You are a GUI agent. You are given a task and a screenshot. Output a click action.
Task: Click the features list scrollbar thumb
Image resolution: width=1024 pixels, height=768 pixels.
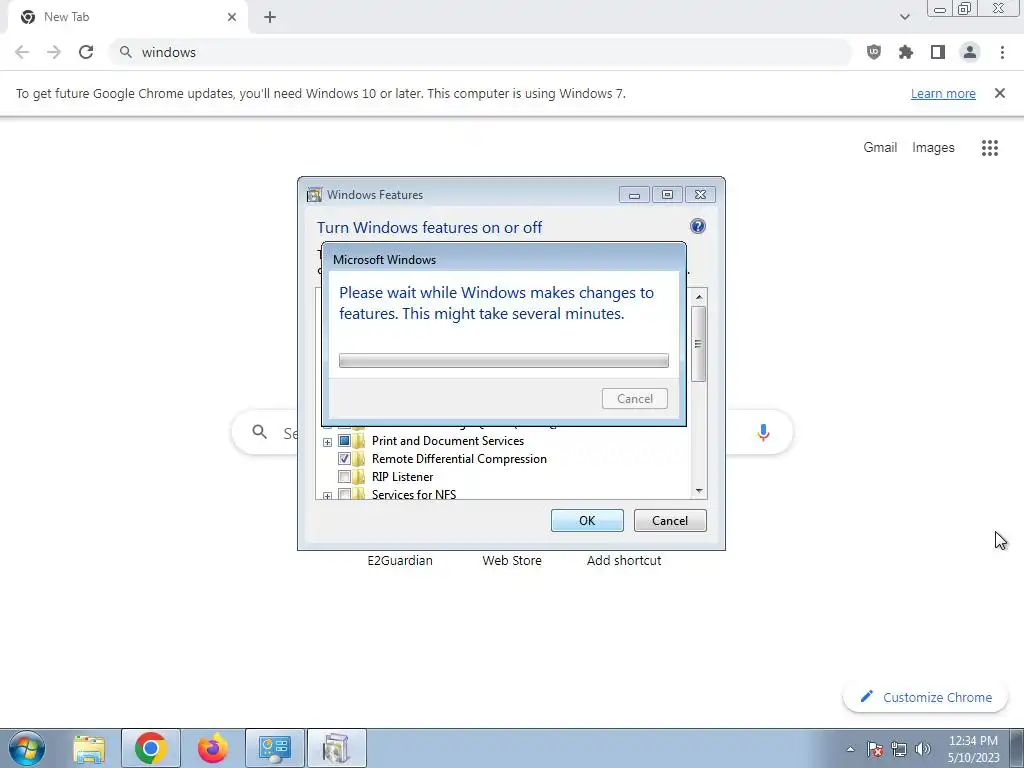coord(698,344)
